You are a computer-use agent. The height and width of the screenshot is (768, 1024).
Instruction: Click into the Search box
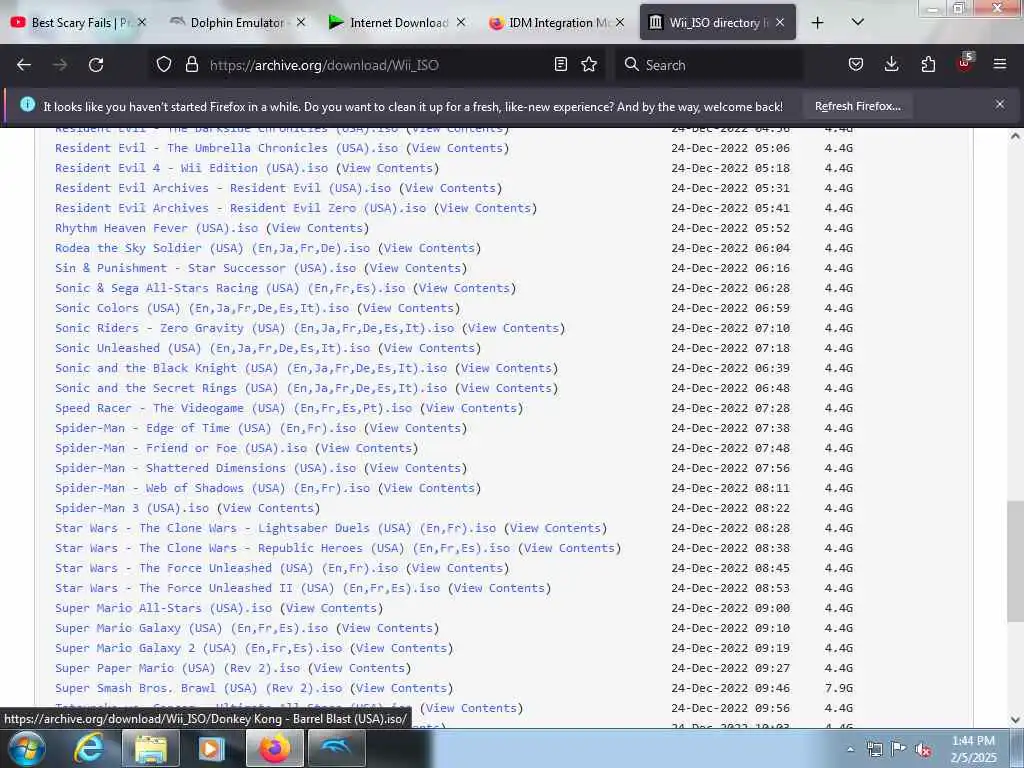pos(709,65)
